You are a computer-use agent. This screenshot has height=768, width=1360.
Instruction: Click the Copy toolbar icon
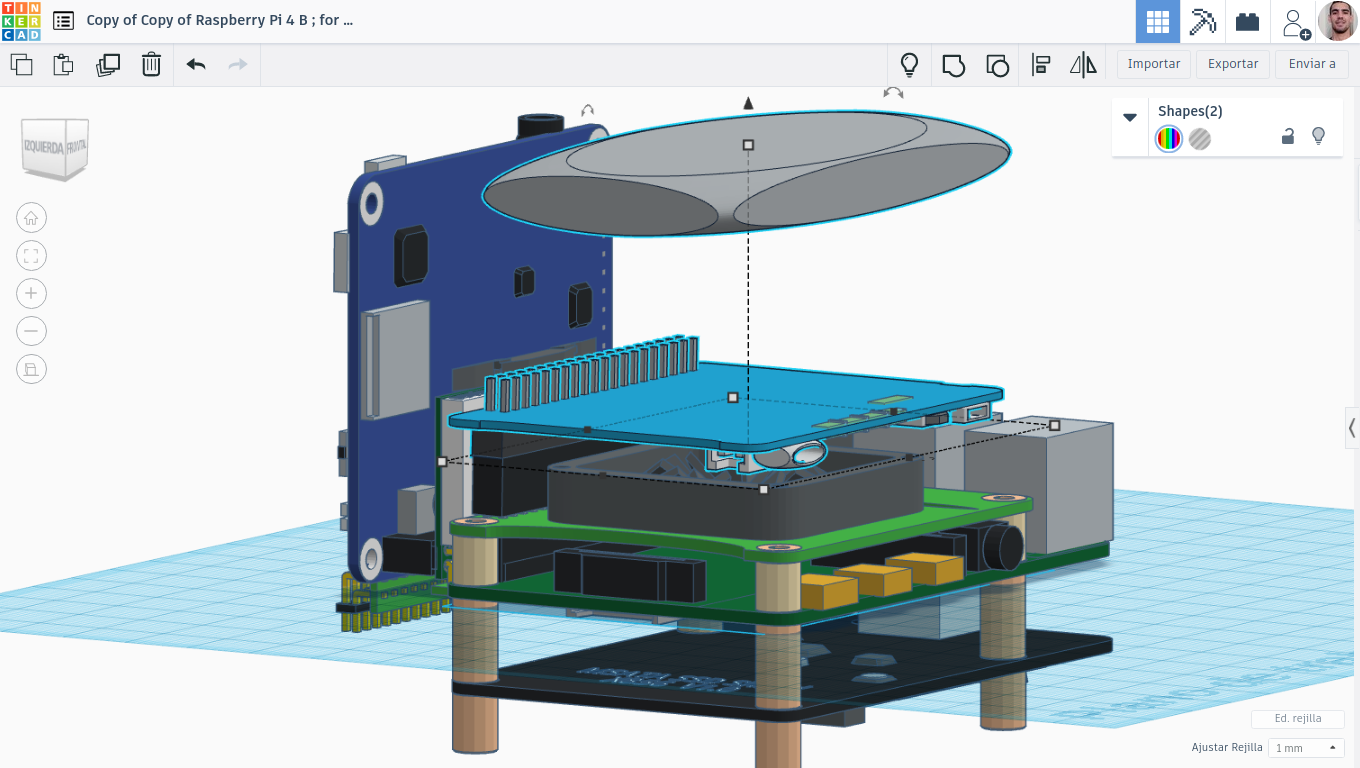pos(21,65)
